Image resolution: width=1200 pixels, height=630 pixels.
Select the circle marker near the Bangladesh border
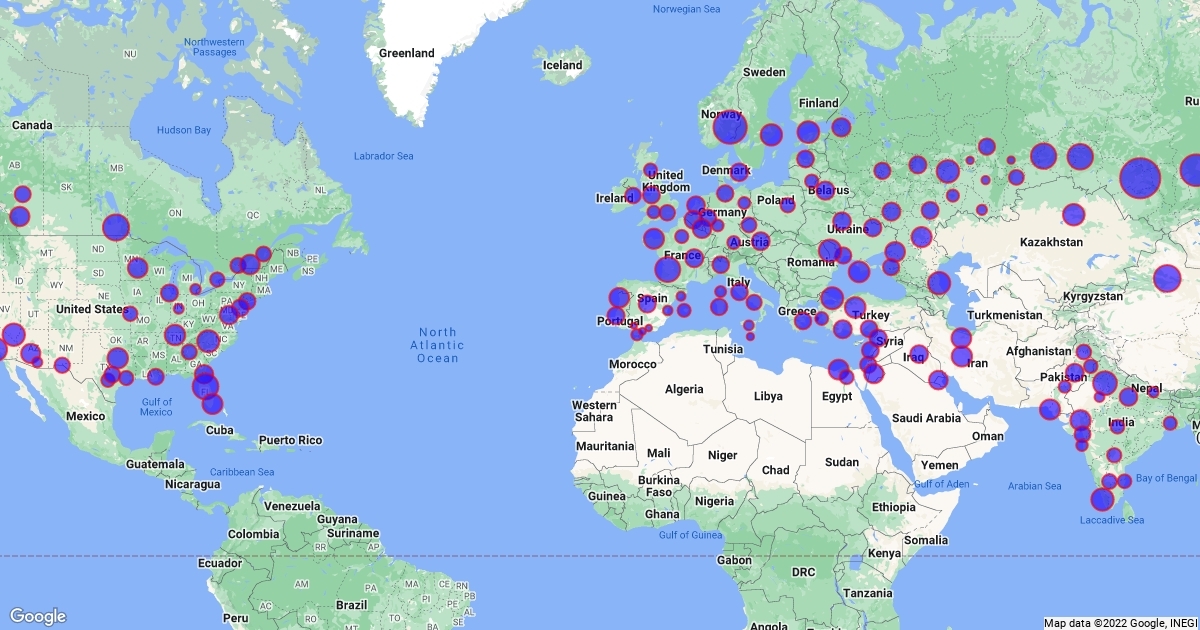point(1170,424)
